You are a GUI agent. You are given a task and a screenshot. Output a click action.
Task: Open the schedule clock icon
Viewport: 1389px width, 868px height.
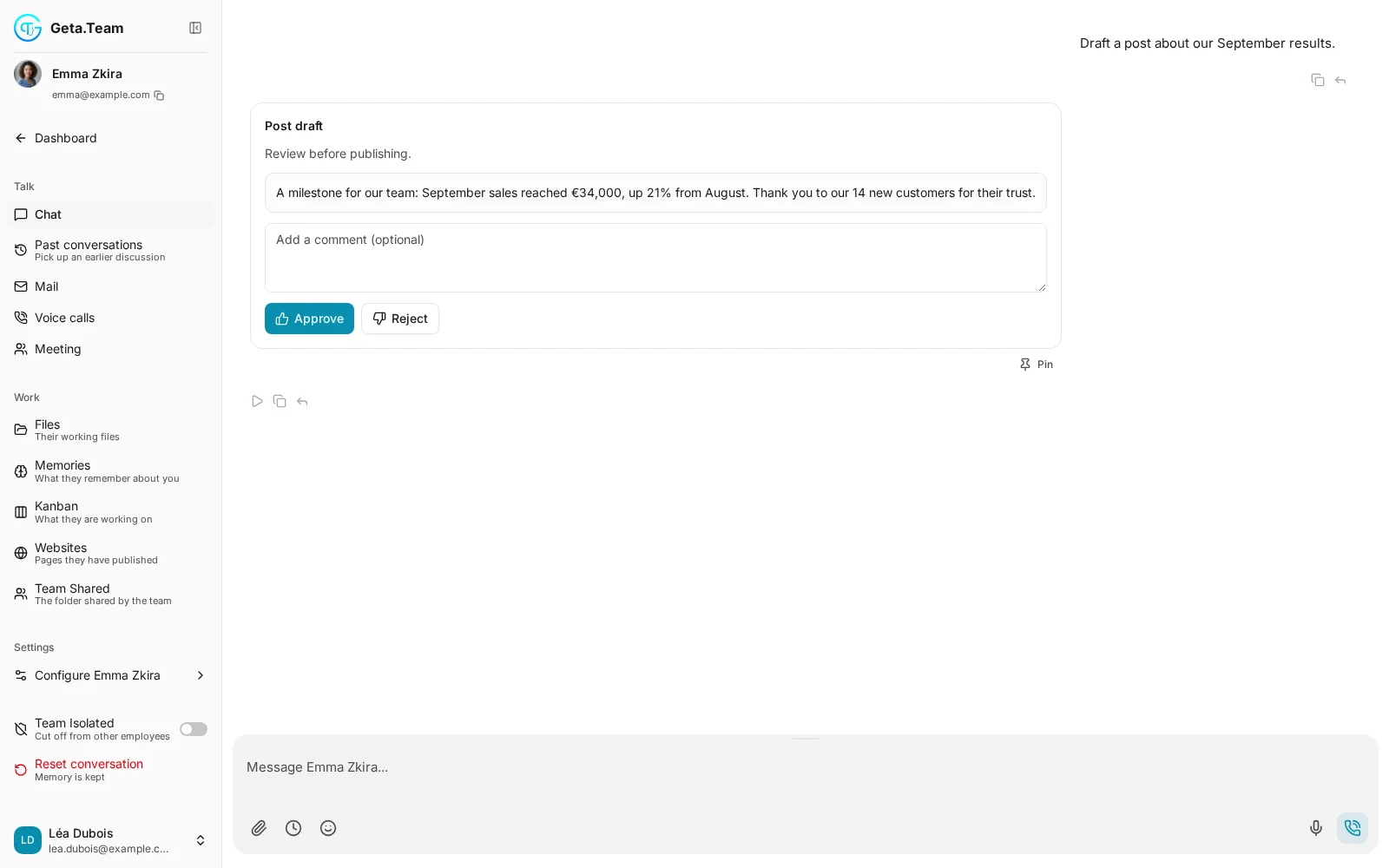pyautogui.click(x=293, y=828)
